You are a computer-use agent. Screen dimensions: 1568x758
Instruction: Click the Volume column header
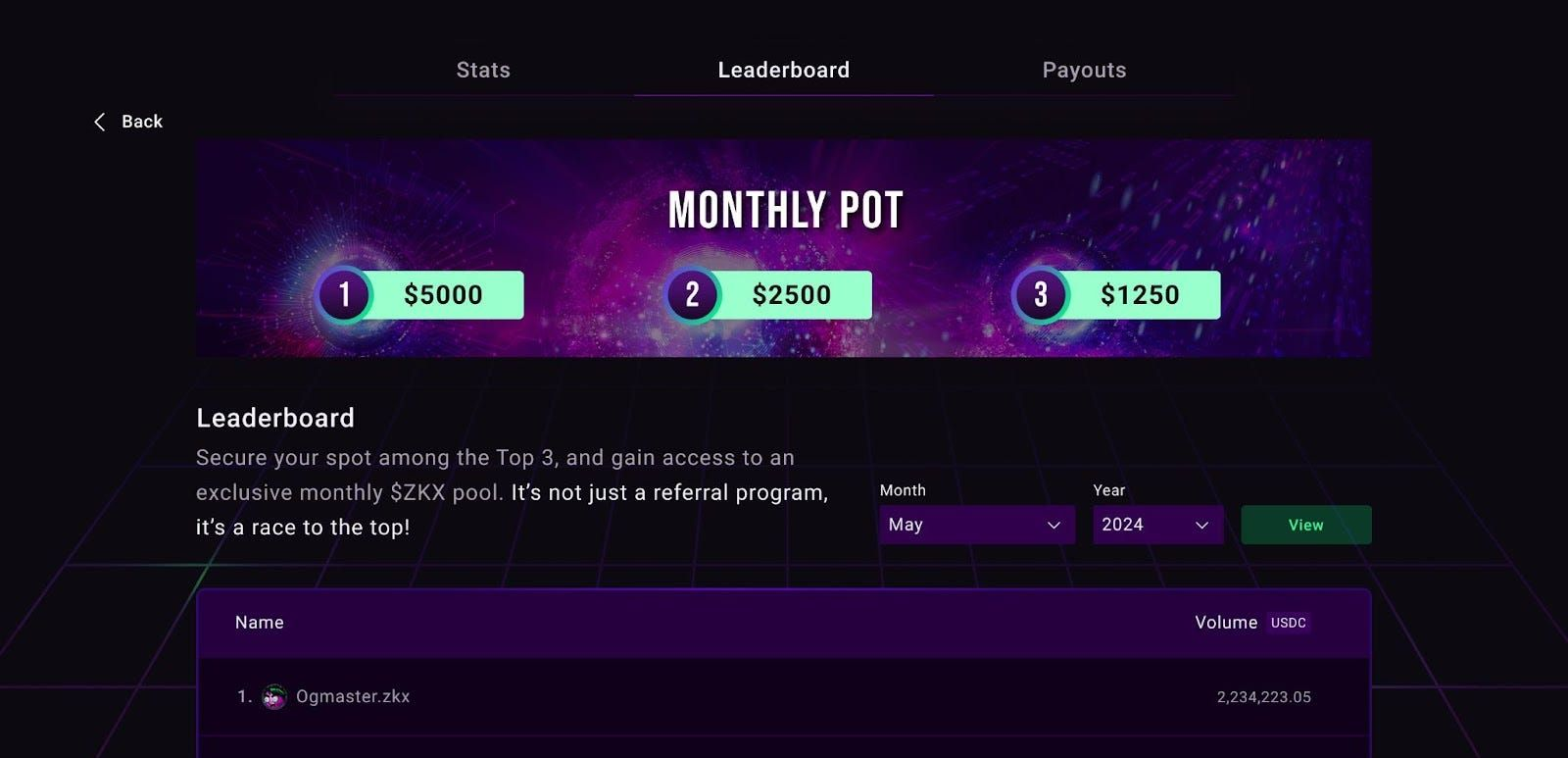pyautogui.click(x=1226, y=623)
